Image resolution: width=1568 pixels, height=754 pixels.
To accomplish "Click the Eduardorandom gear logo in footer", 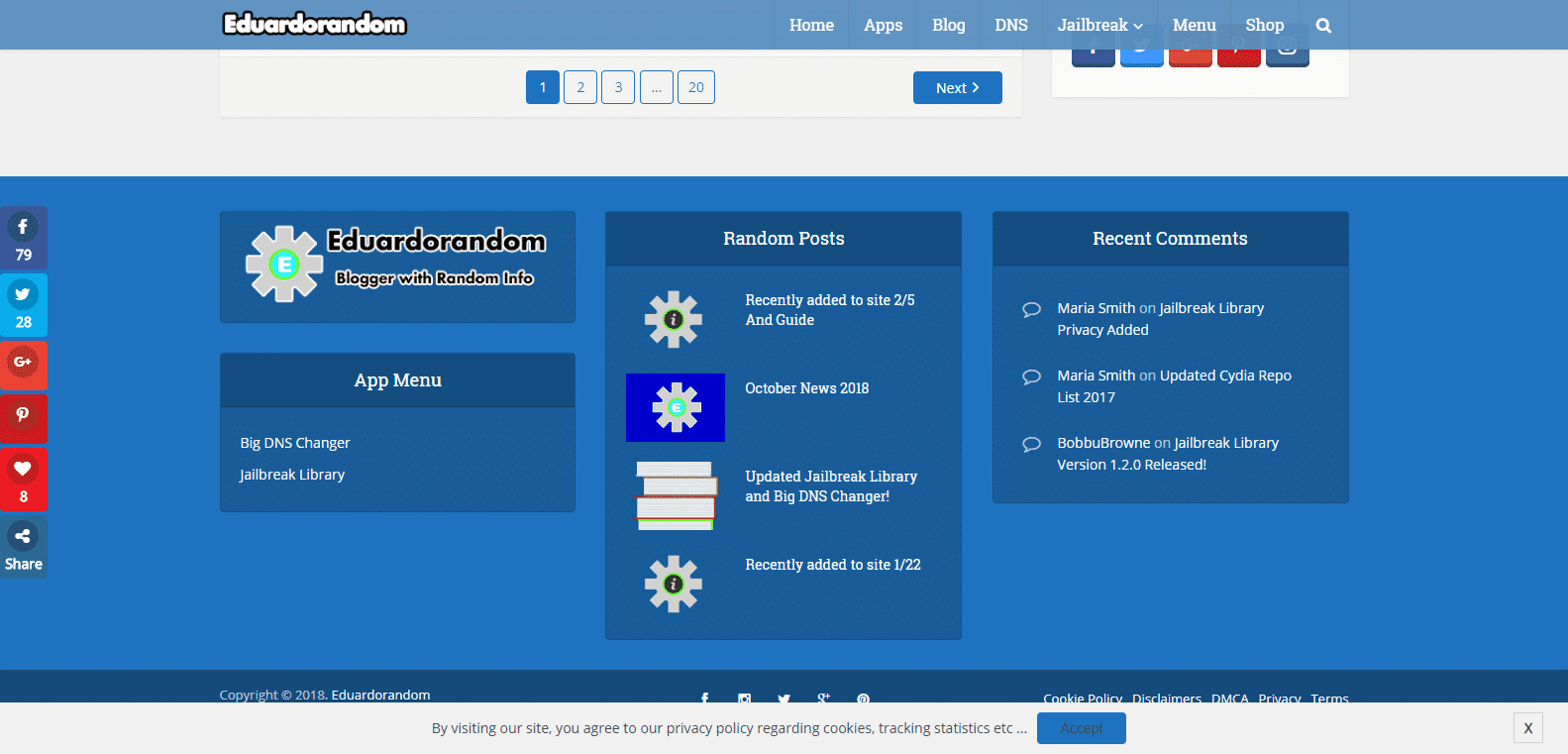I will (284, 265).
